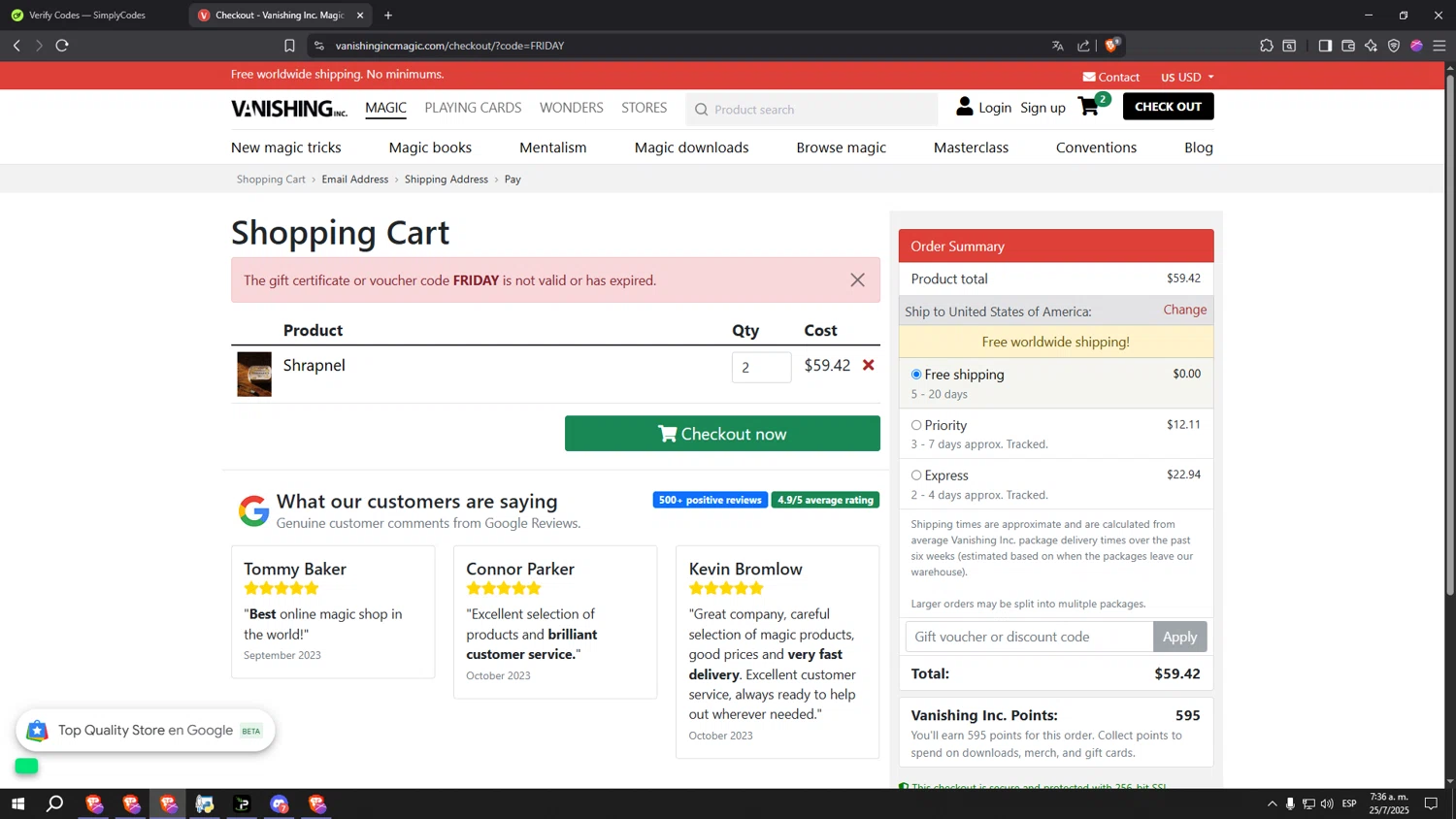1456x819 pixels.
Task: Click Email Address breadcrumb
Action: point(355,180)
